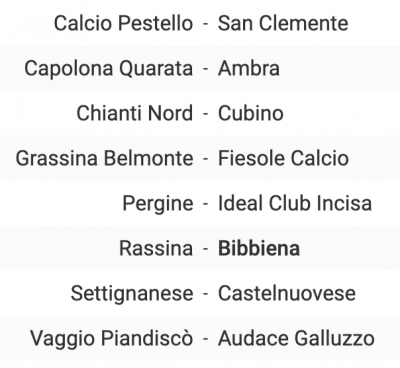Open the San Clemente team link
Image resolution: width=400 pixels, height=368 pixels.
click(x=283, y=23)
